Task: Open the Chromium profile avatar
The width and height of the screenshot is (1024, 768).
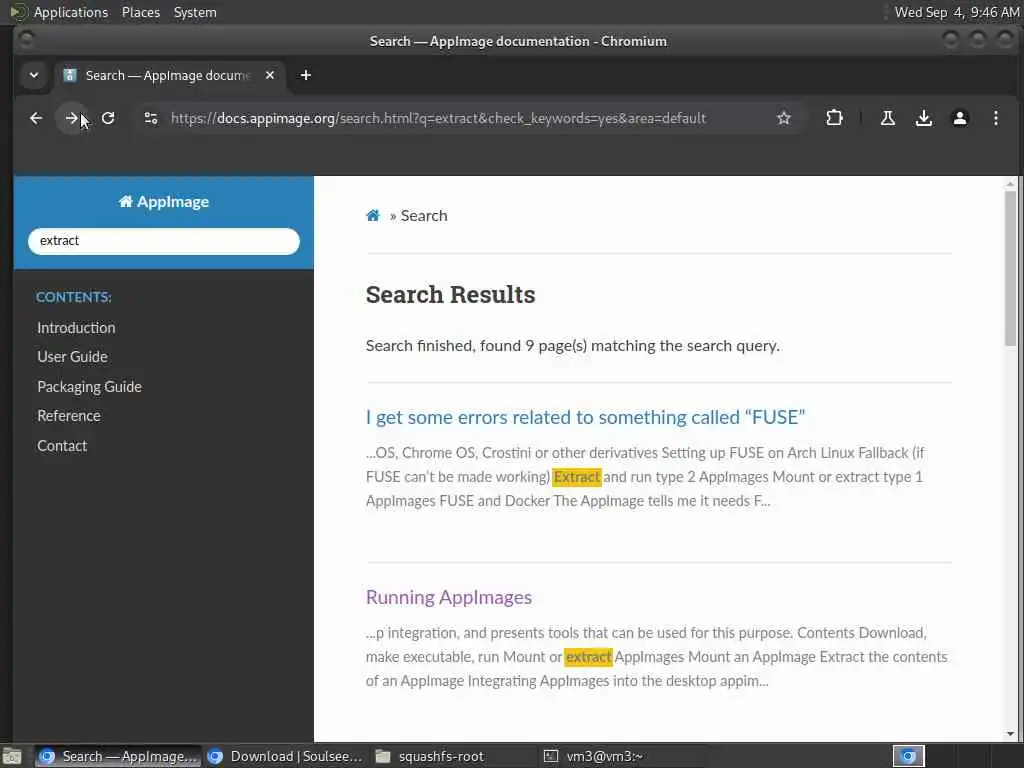Action: pyautogui.click(x=959, y=118)
